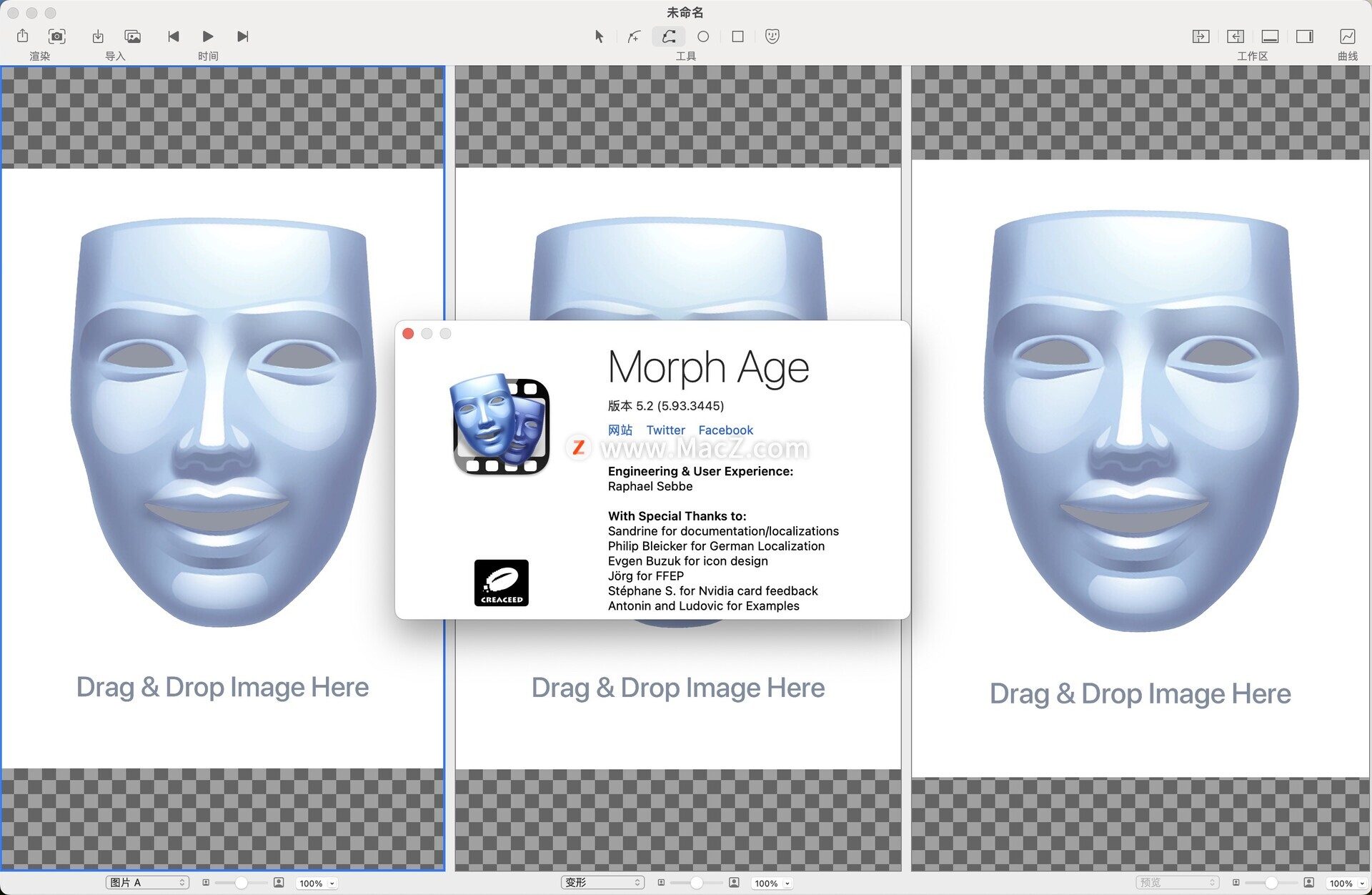The height and width of the screenshot is (895, 1372).
Task: Click the right pane zoom-out small image icon
Action: click(1236, 883)
